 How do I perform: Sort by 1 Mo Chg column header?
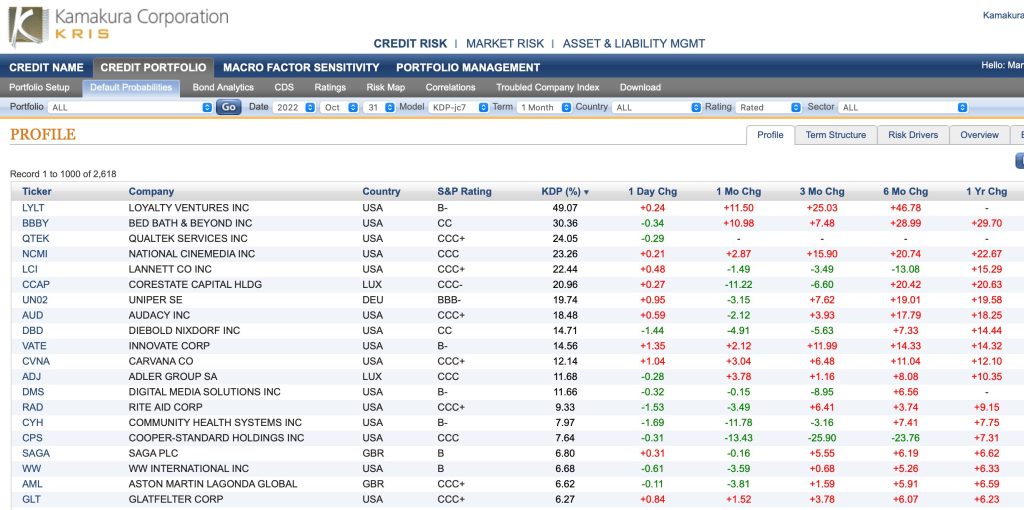[x=739, y=192]
